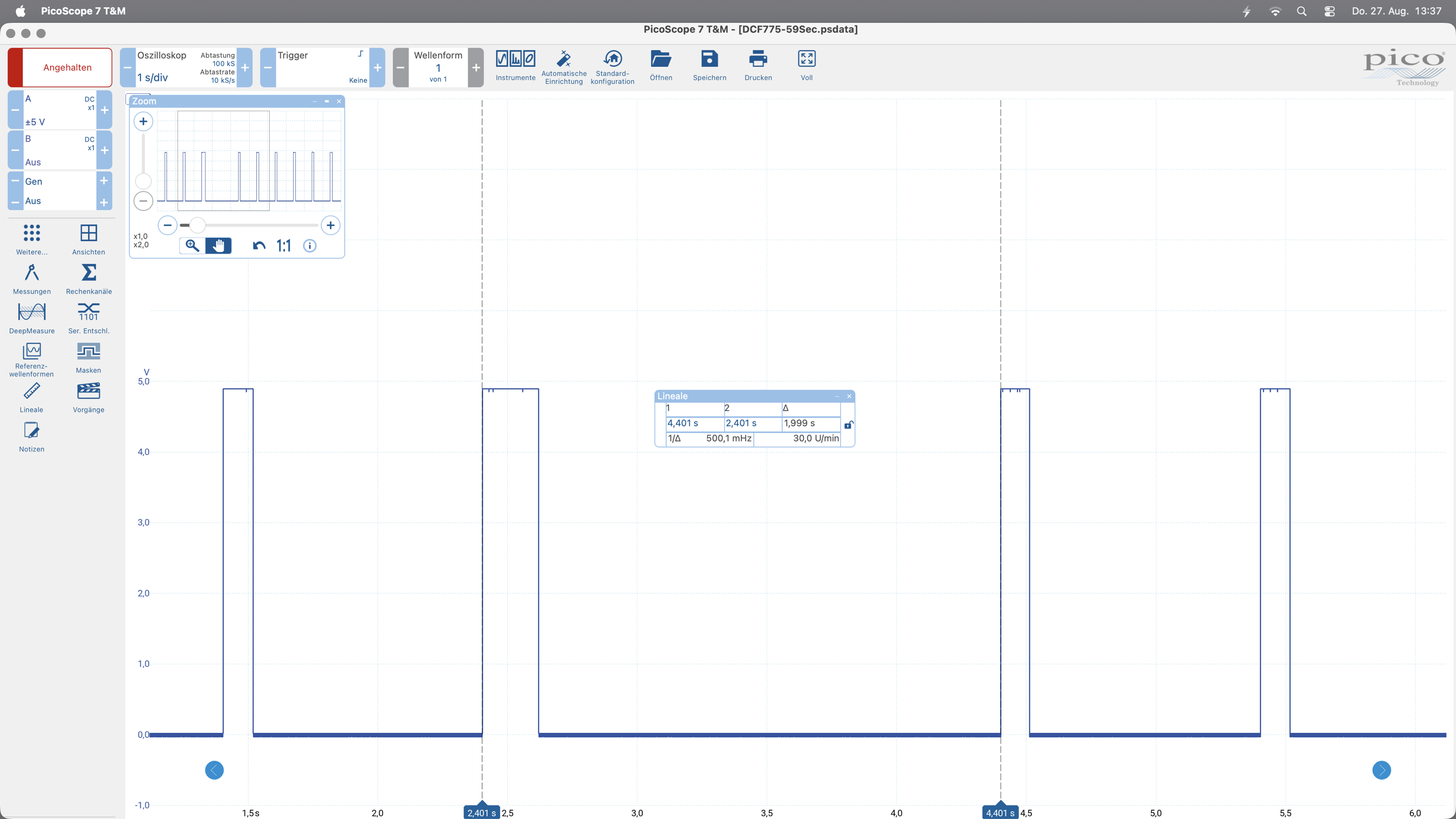Zoom out vertically in Zoom panel

143,200
